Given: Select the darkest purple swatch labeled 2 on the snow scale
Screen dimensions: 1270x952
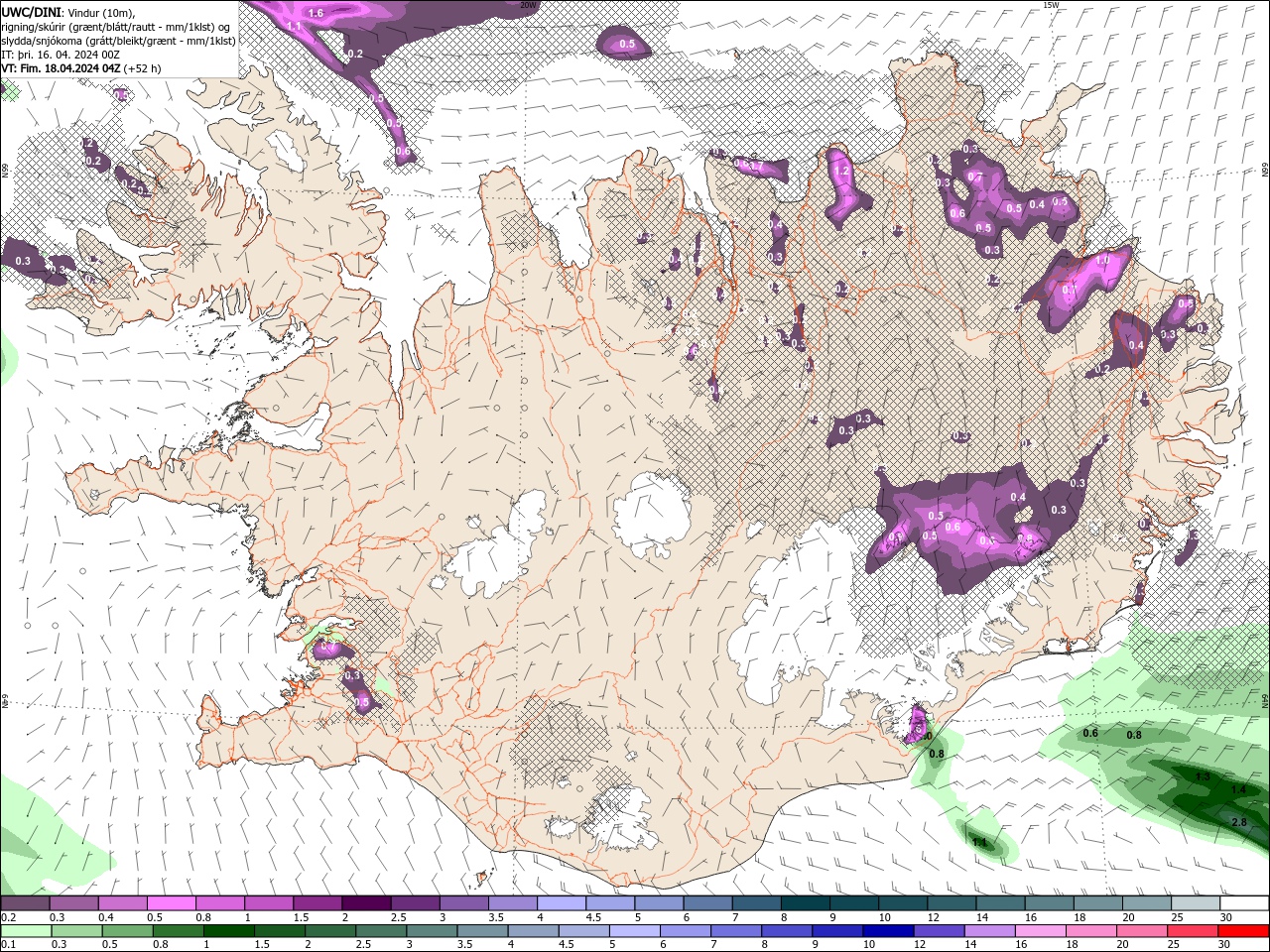Looking at the screenshot, I should (x=366, y=903).
